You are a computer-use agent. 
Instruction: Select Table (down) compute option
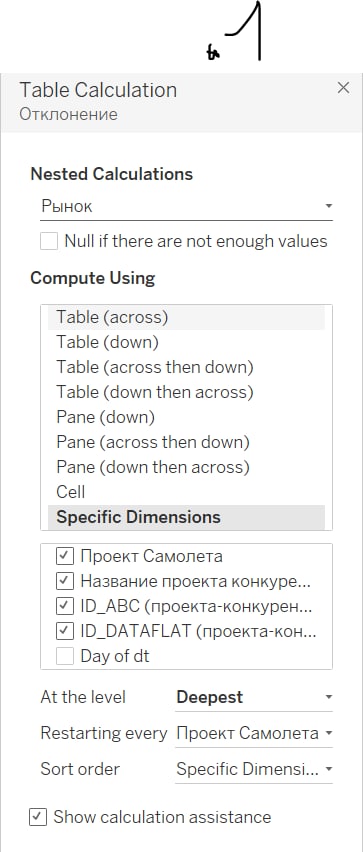tap(186, 342)
